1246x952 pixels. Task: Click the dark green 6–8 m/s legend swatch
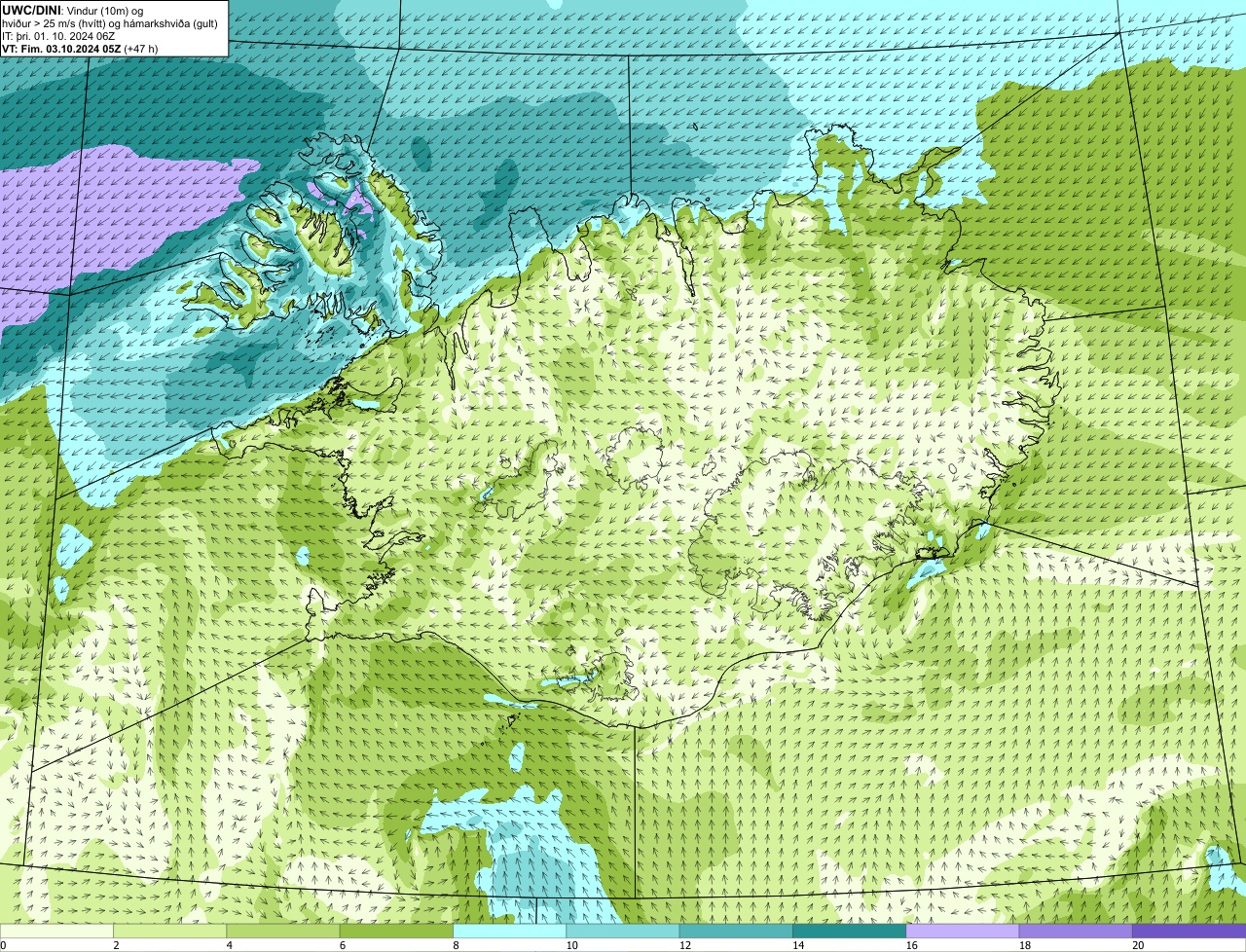pos(396,932)
